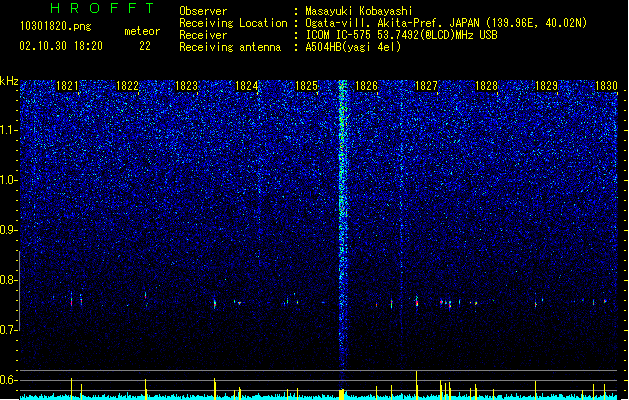
Task: Click the observer name Masayuki Kobayashi
Action: pyautogui.click(x=359, y=11)
